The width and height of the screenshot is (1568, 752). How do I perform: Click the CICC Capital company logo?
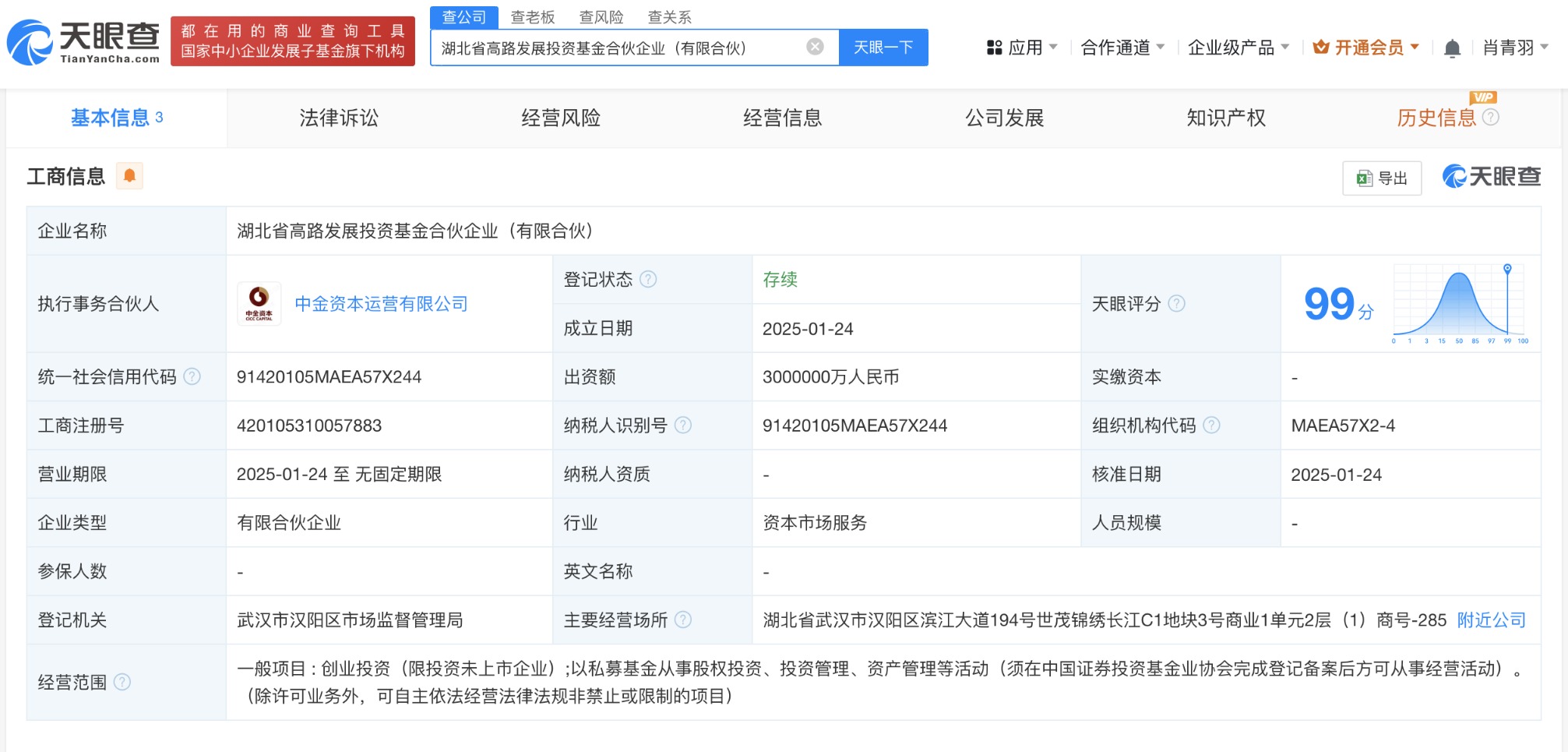[258, 303]
